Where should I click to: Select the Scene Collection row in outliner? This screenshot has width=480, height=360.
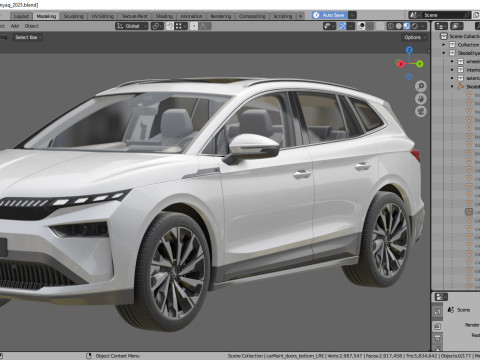pyautogui.click(x=456, y=36)
